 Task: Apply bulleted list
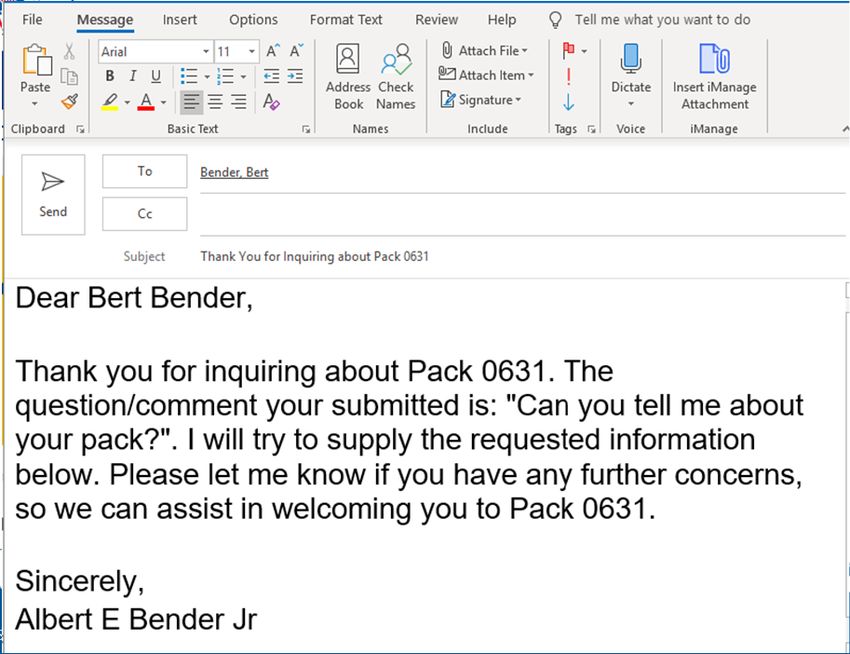[188, 76]
